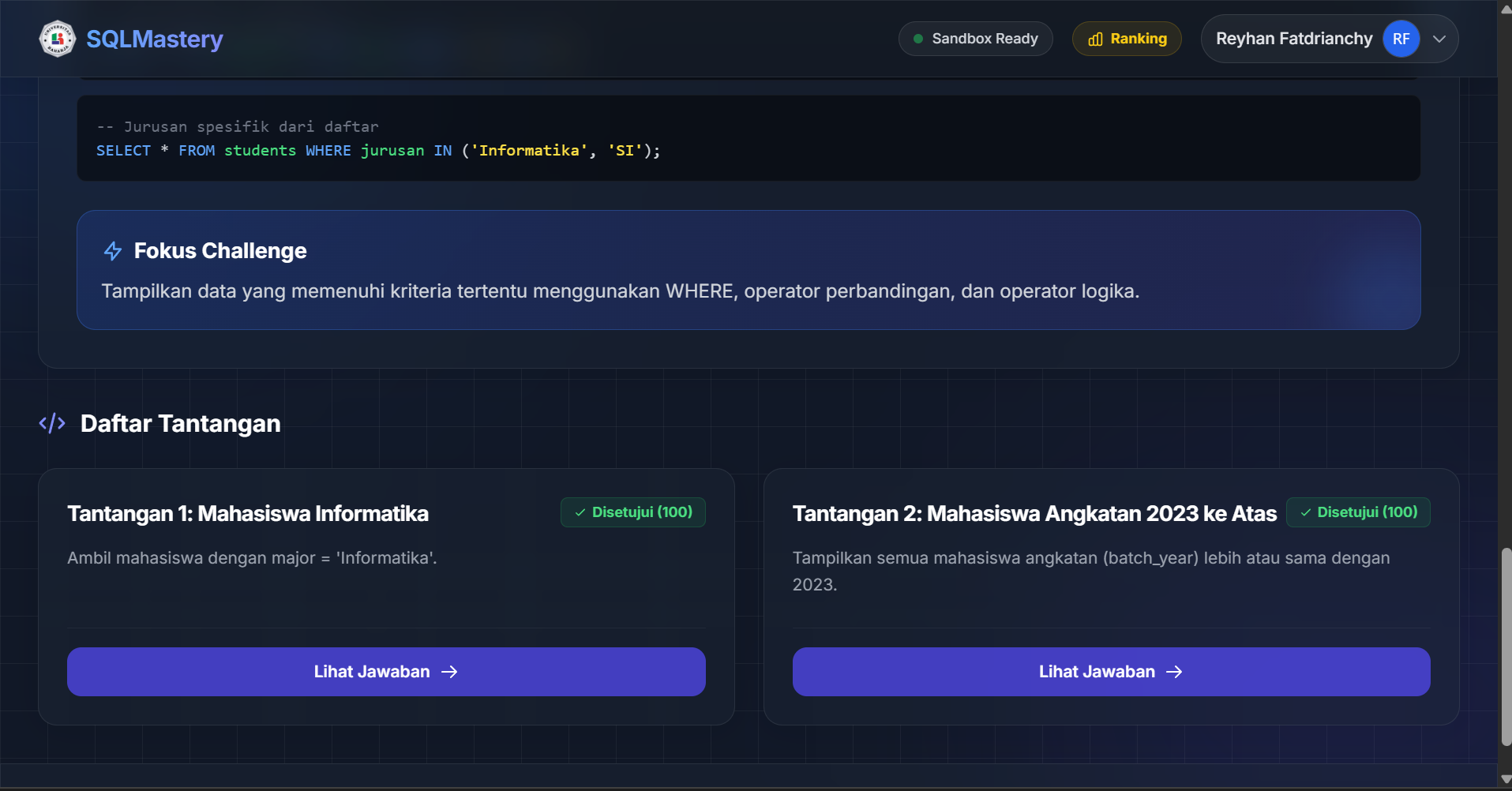The height and width of the screenshot is (791, 1512).
Task: Go to the SQLMastery home title
Action: pos(155,39)
